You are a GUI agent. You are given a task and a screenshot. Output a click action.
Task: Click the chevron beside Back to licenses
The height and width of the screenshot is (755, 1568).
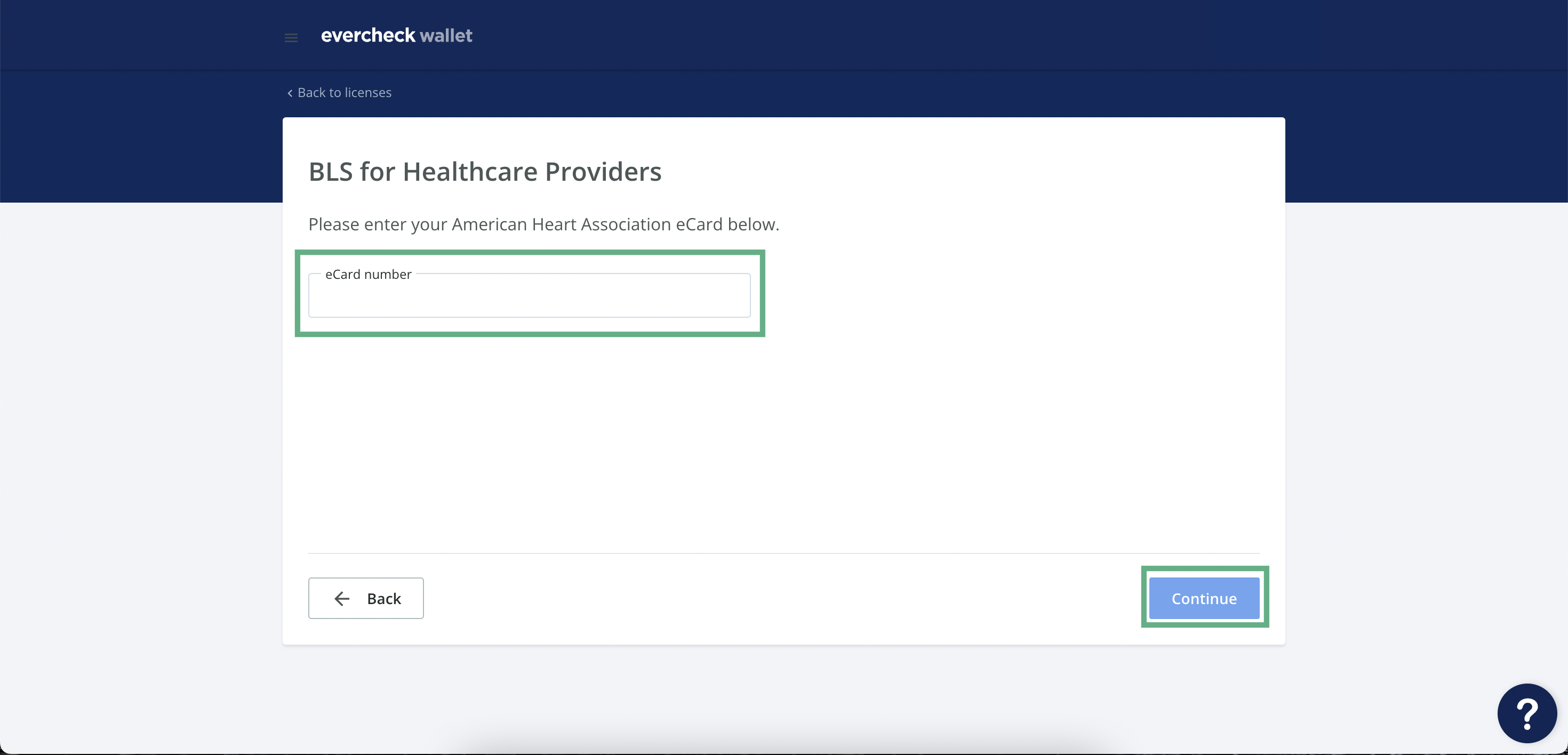pos(290,93)
